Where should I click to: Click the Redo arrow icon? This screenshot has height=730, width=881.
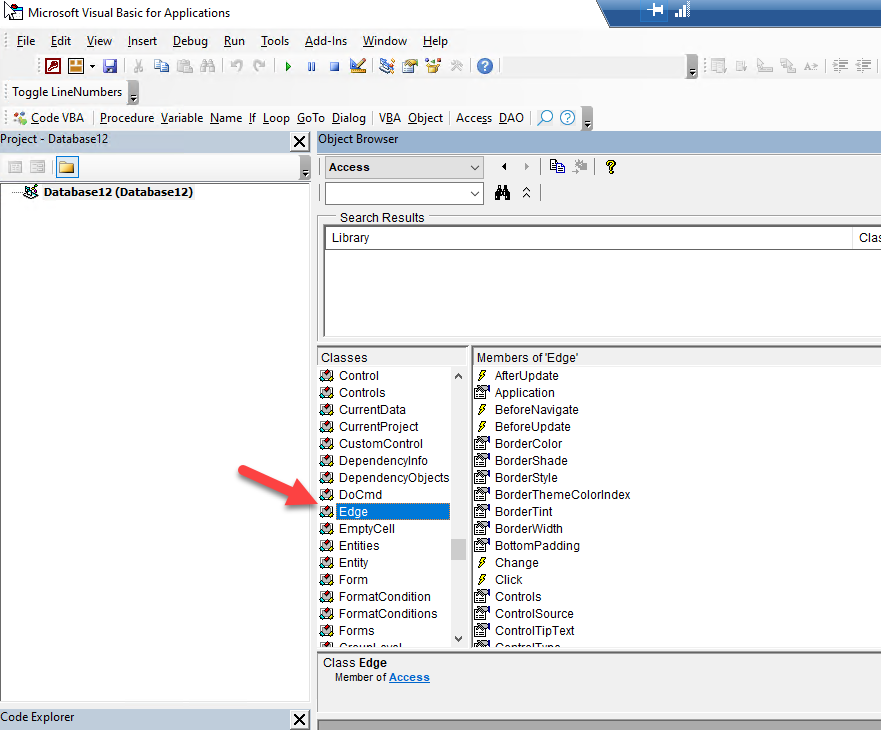click(259, 66)
